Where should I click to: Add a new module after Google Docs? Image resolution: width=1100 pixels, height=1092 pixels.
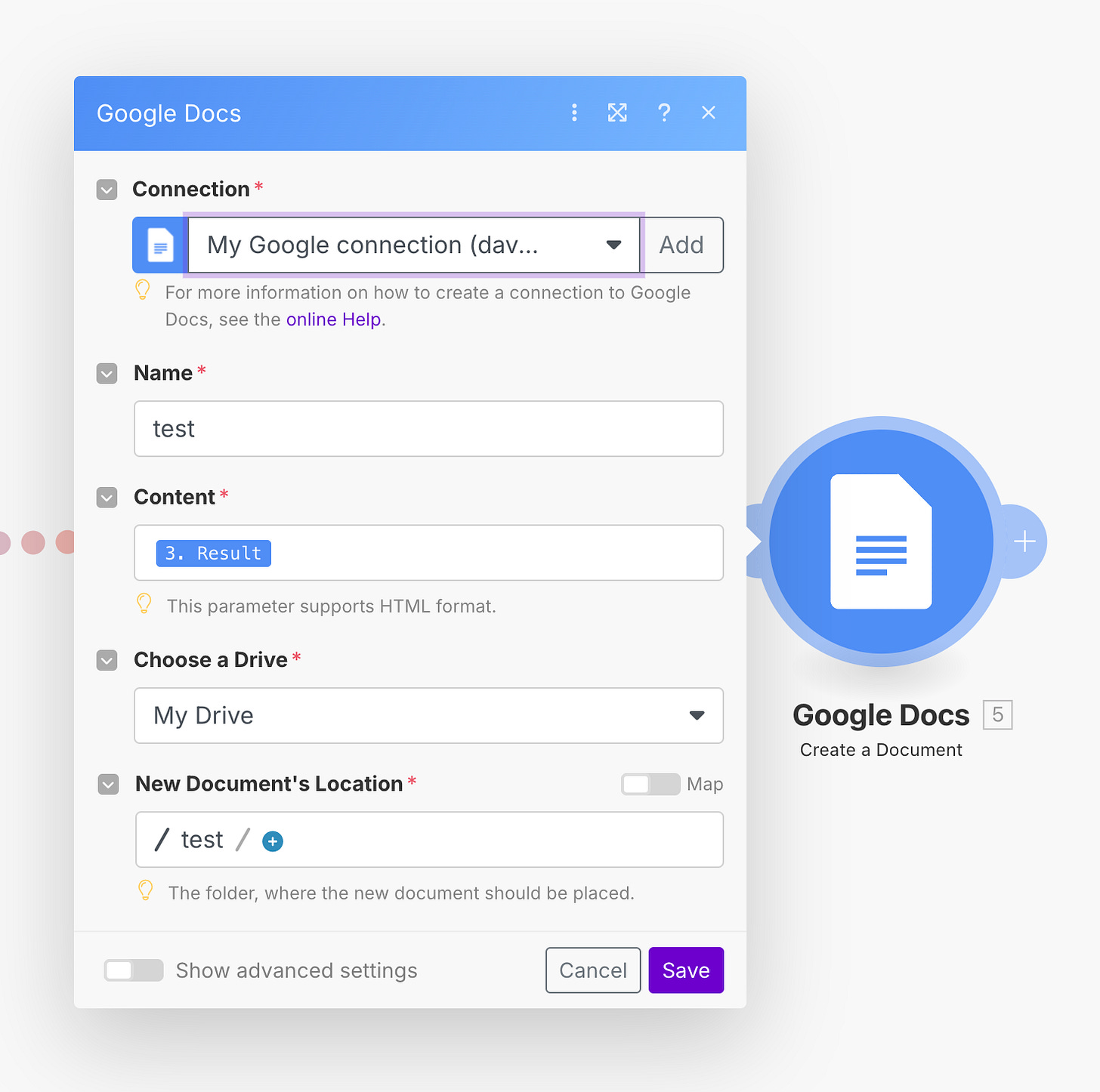[1024, 541]
